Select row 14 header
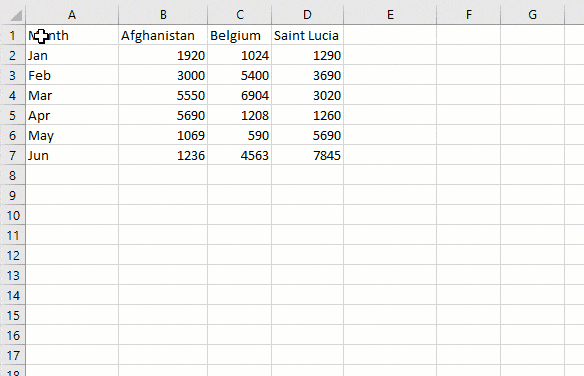Screen dimensions: 584x376 (13, 296)
